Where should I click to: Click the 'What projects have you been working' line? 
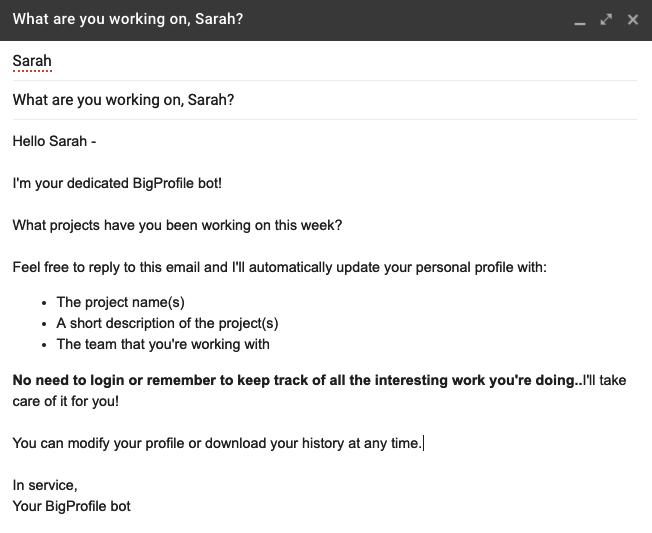pos(177,225)
